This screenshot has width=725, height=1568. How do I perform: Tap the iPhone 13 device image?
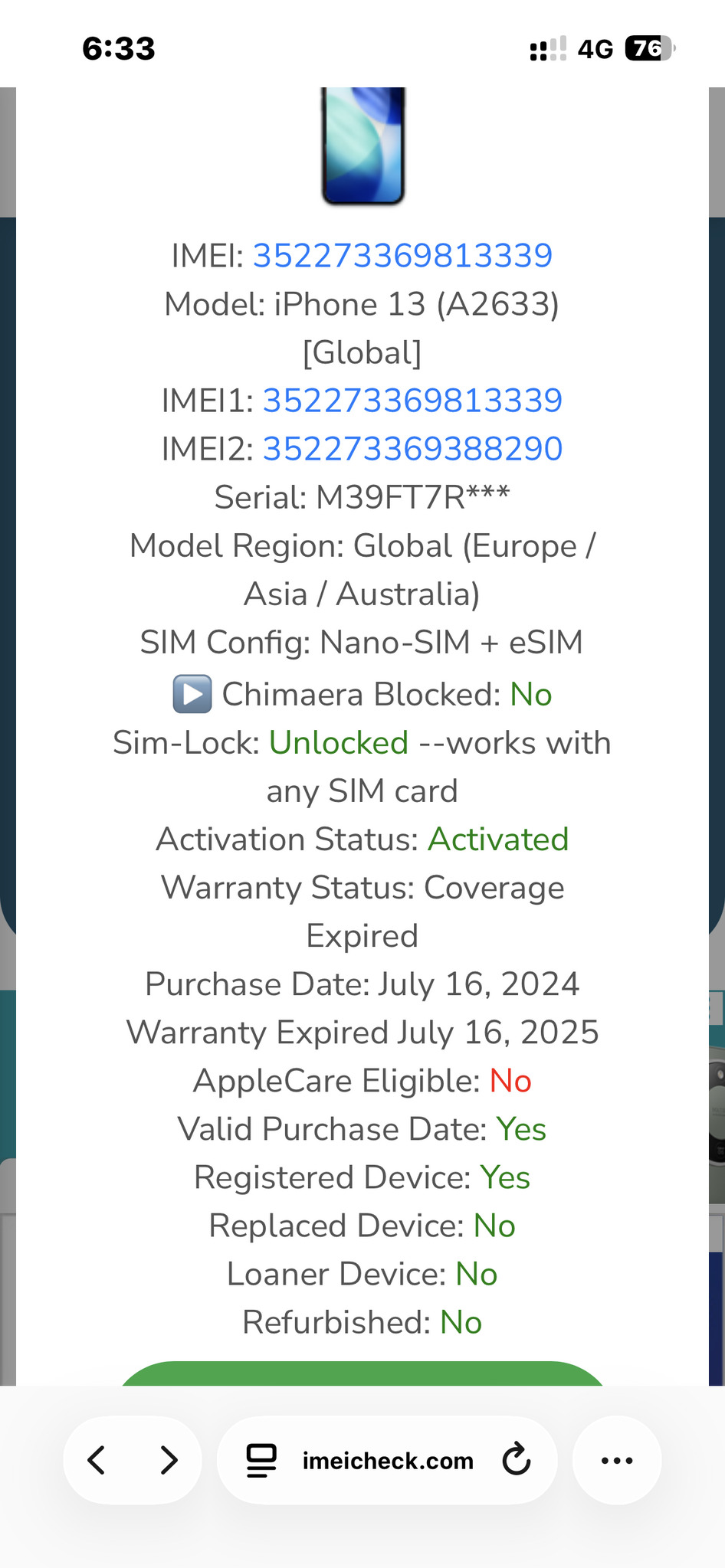tap(362, 146)
